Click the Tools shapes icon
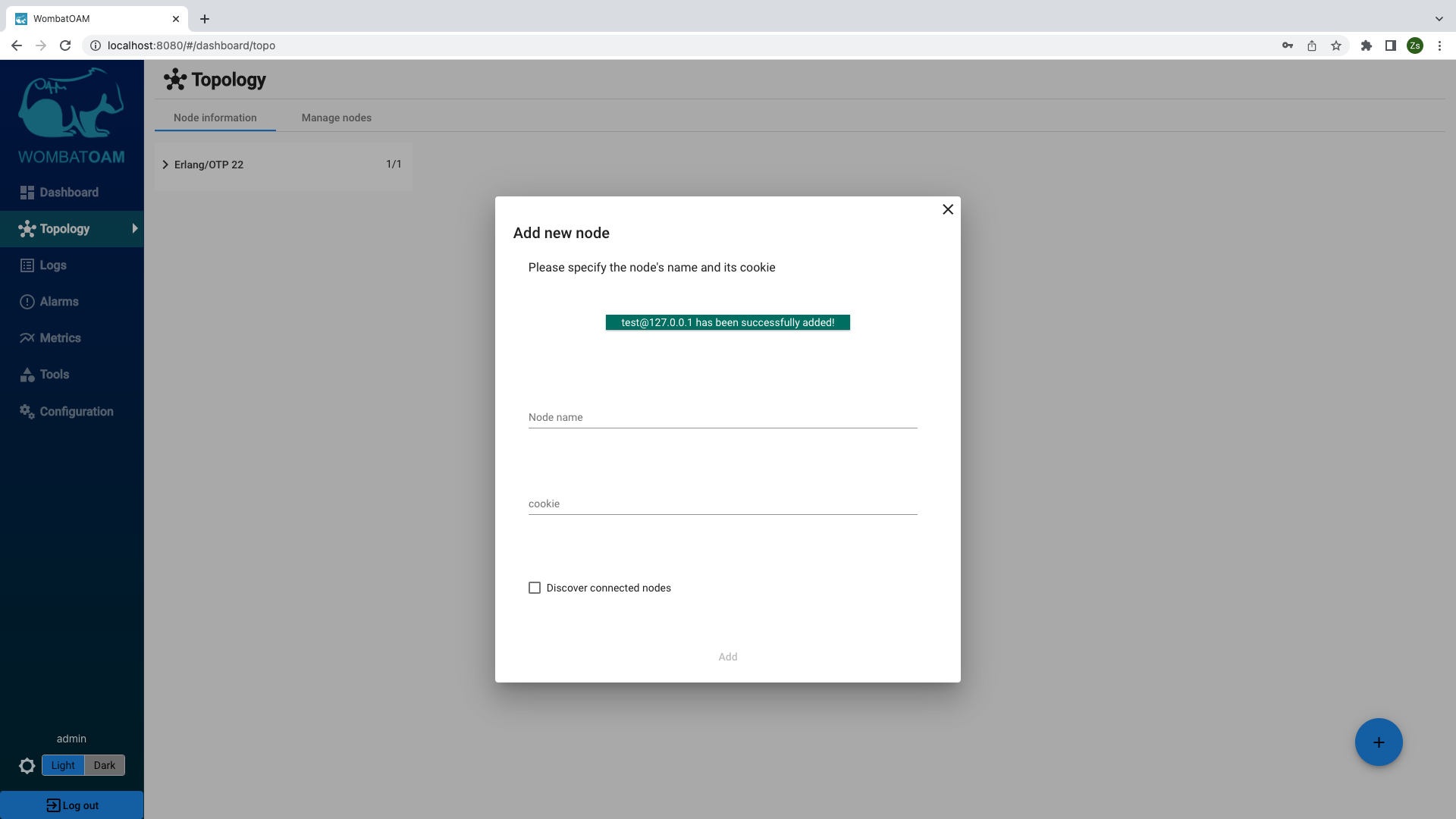1456x819 pixels. click(27, 375)
